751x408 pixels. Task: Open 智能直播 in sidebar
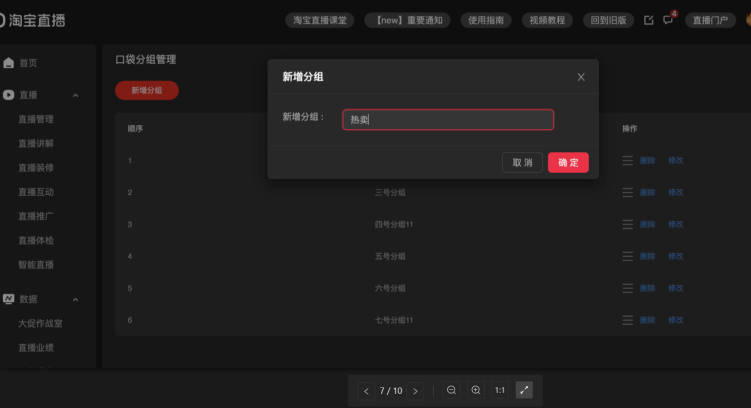(x=36, y=265)
